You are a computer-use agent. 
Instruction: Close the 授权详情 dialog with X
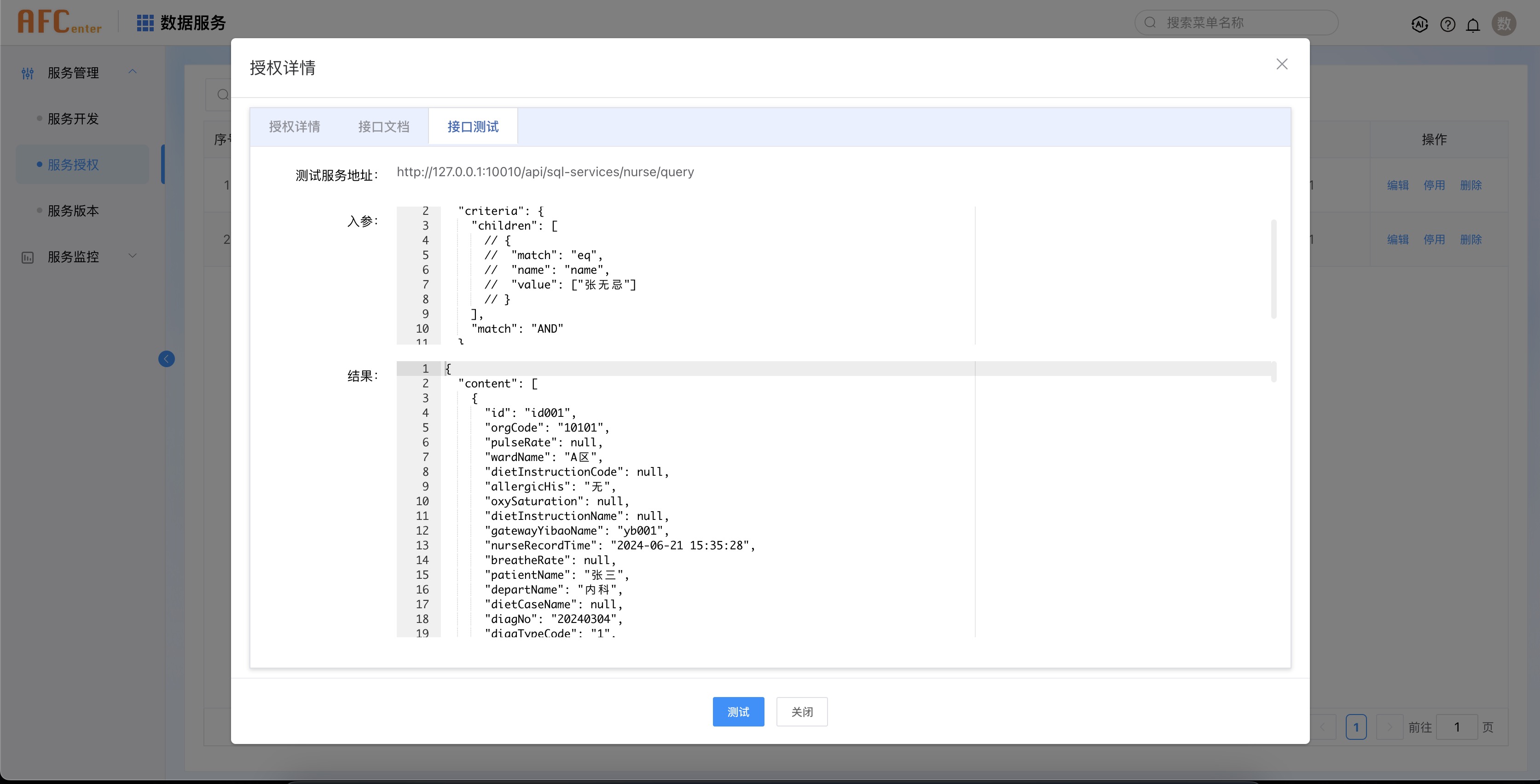(x=1282, y=64)
